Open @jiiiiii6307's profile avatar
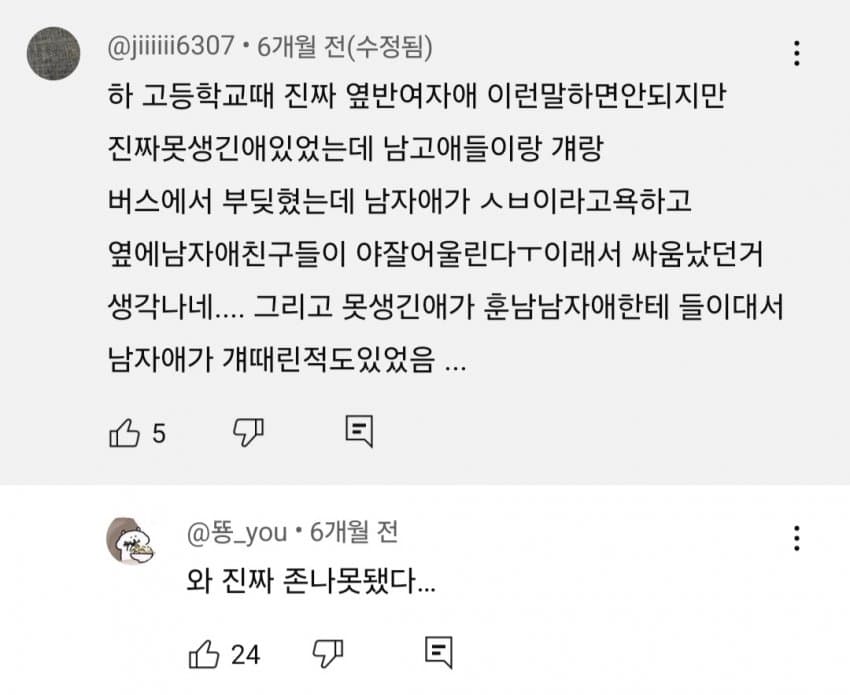Screen dimensions: 850x695 (54, 56)
